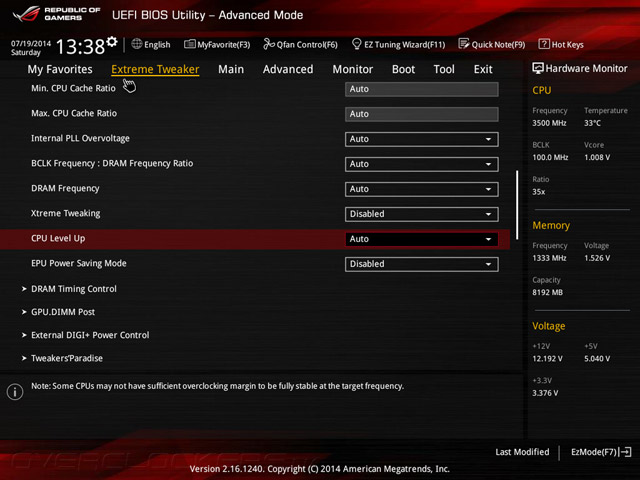Click the settings gear next to the clock

[x=112, y=41]
